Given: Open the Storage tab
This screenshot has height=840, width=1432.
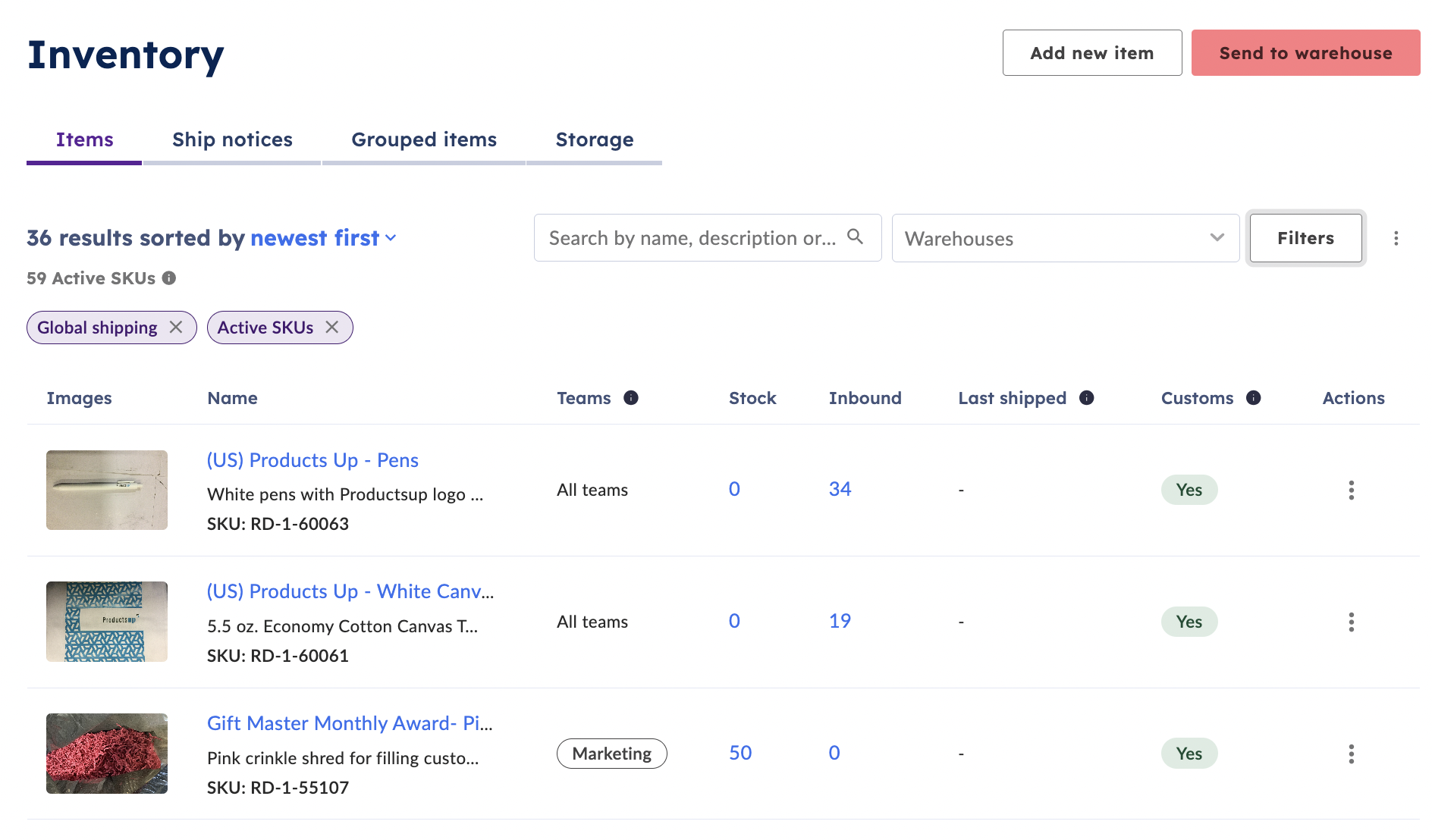Looking at the screenshot, I should [595, 139].
